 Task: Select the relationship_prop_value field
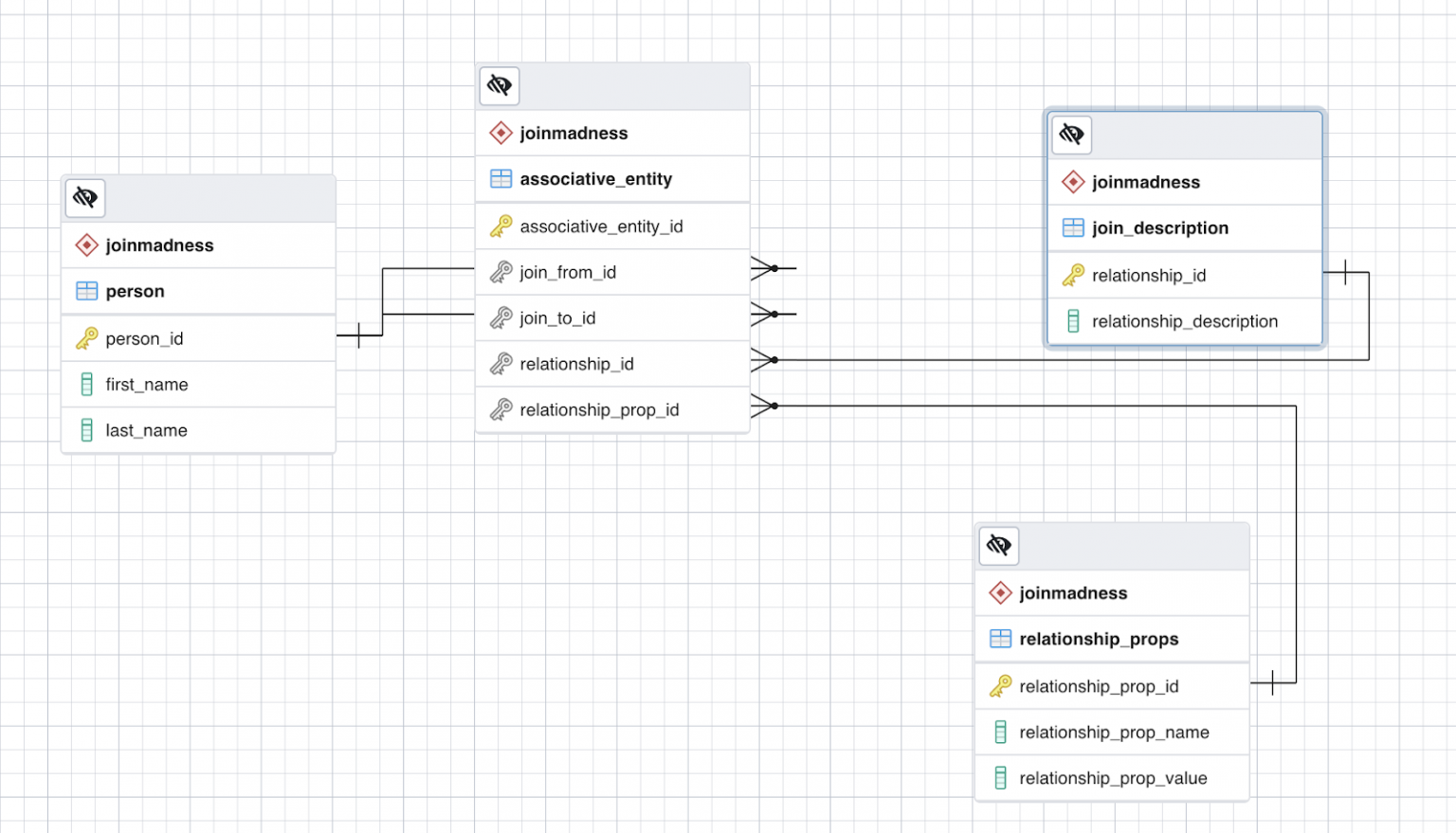point(1113,777)
